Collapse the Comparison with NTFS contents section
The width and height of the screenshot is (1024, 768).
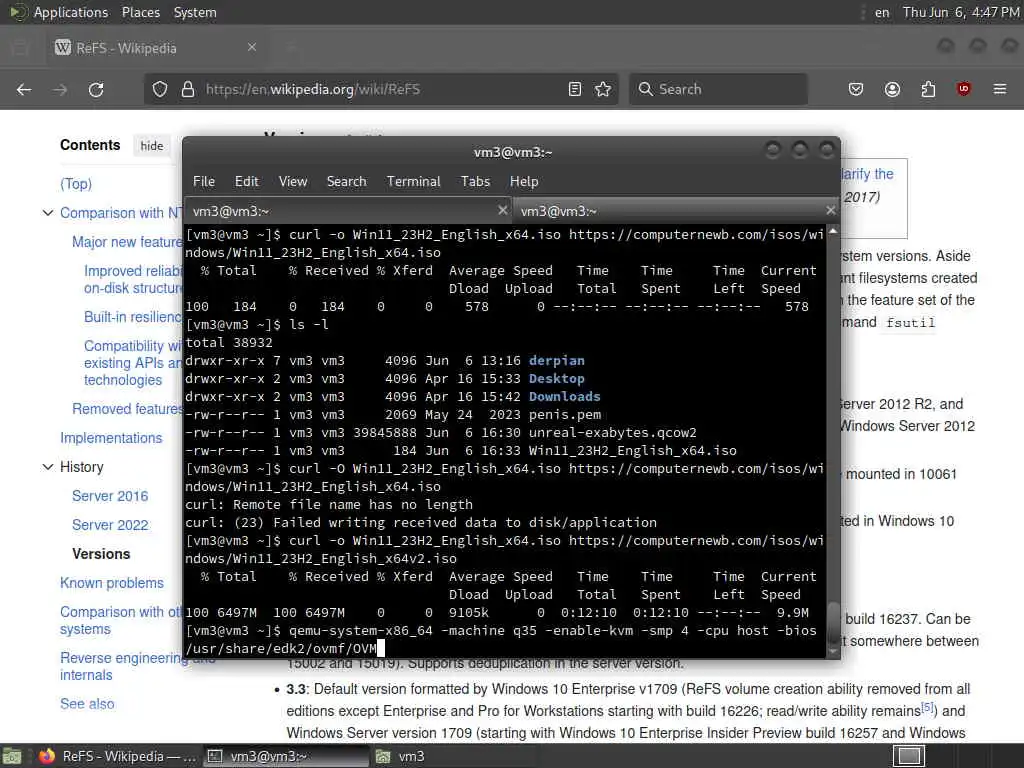(48, 213)
